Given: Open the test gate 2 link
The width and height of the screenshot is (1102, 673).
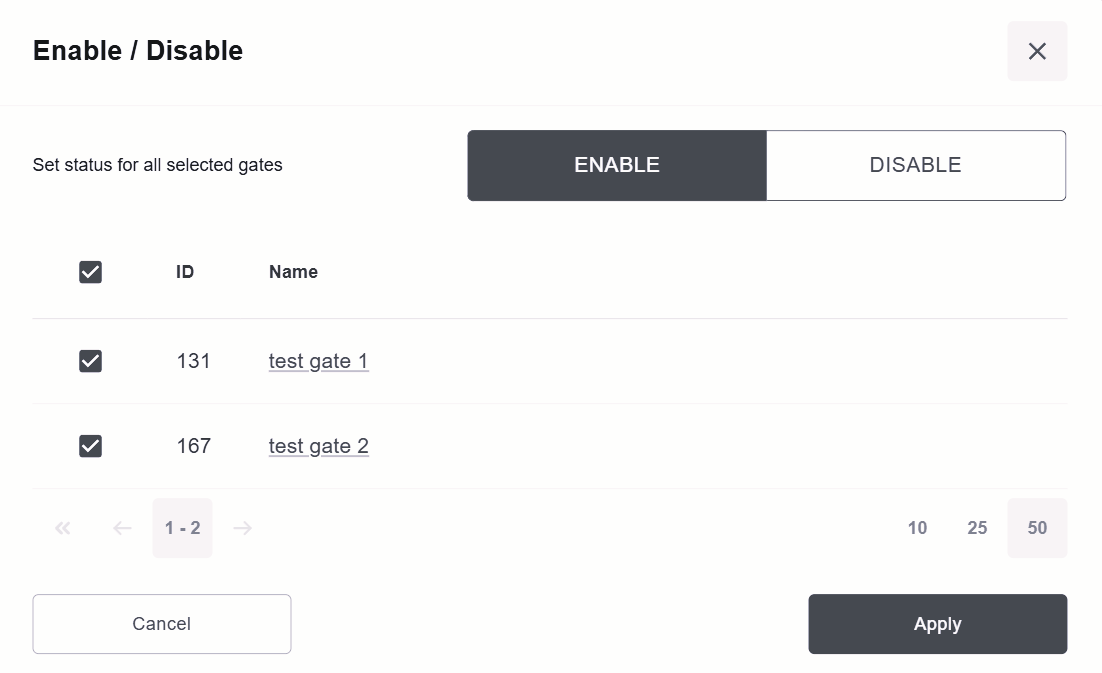Looking at the screenshot, I should (318, 446).
